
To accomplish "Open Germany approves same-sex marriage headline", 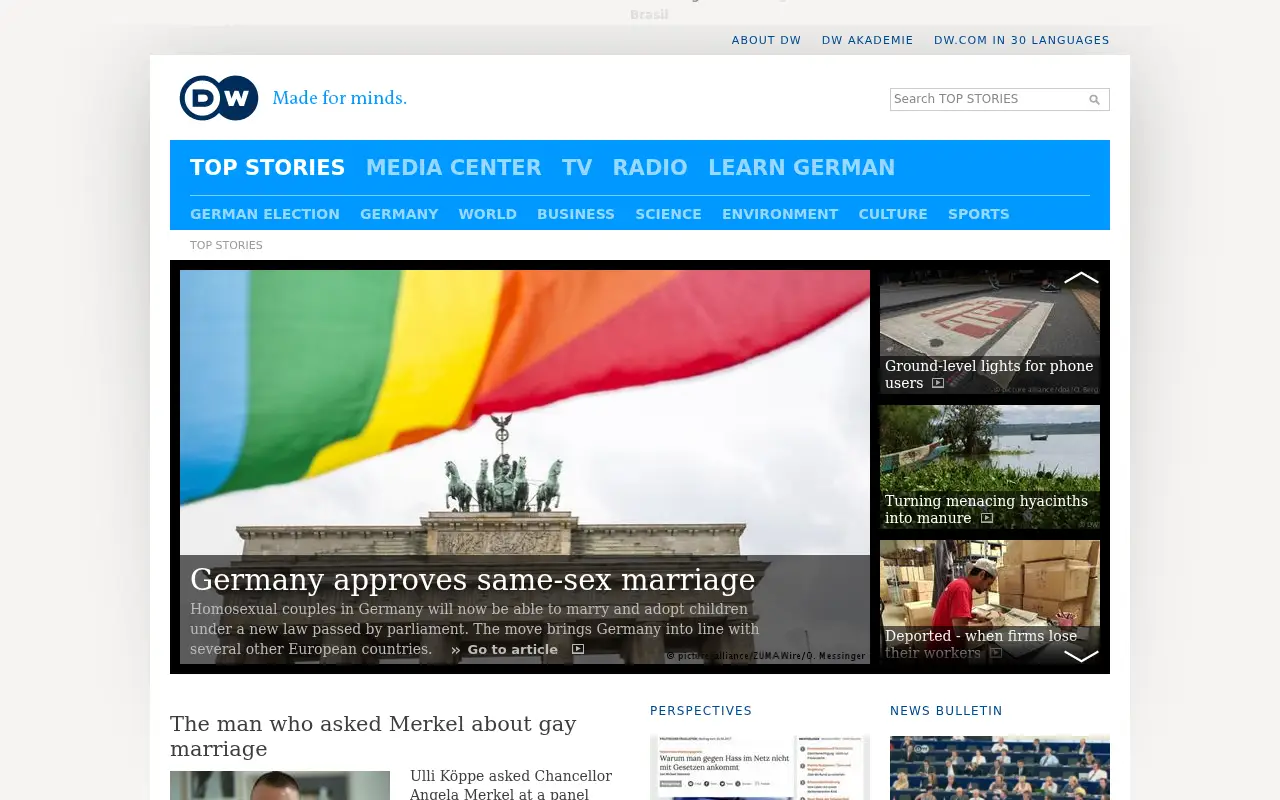I will [473, 580].
